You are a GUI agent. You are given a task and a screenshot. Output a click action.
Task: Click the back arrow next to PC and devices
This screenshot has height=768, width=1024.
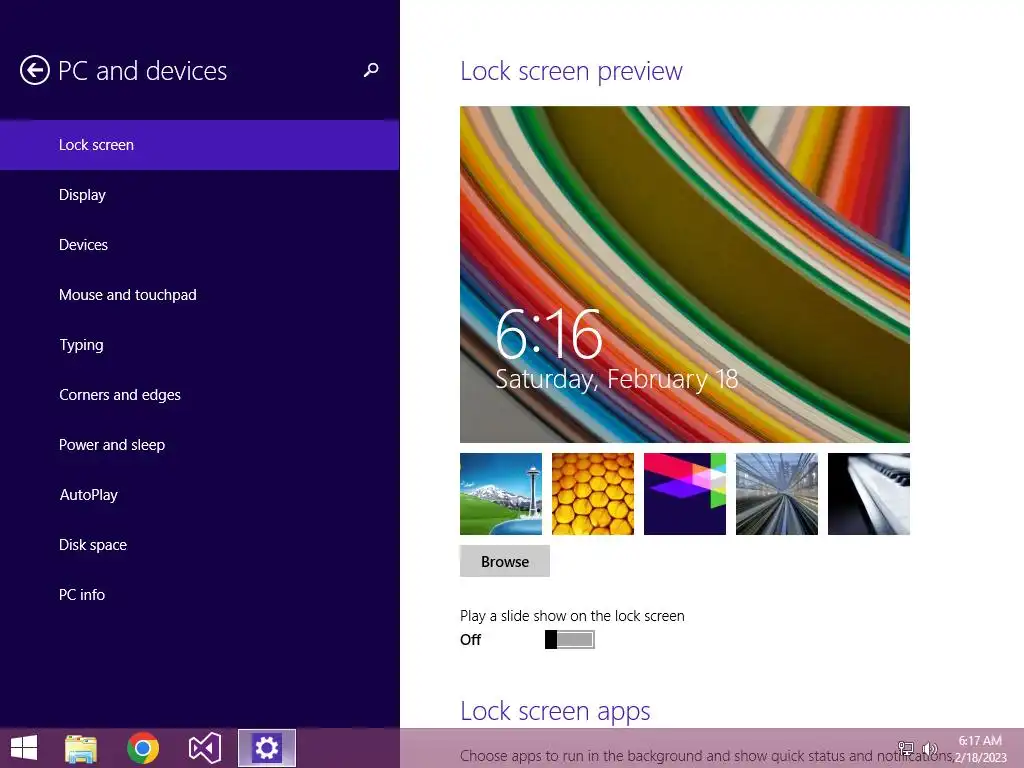pos(35,71)
